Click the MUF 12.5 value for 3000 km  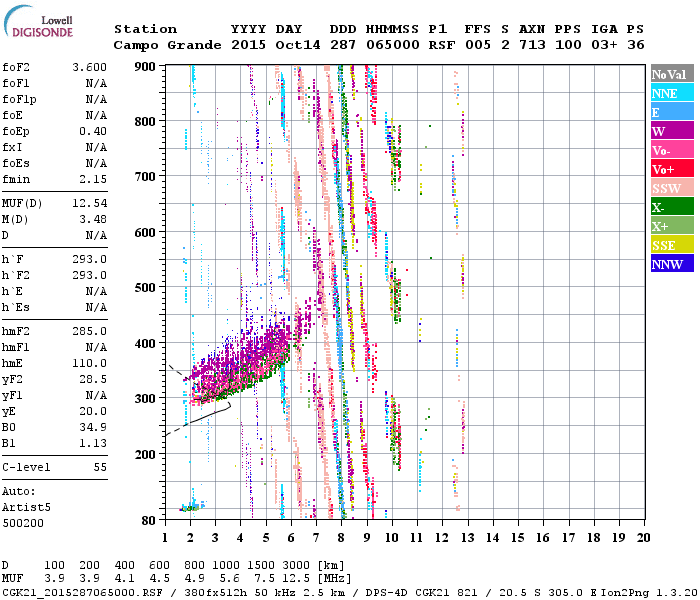point(295,579)
